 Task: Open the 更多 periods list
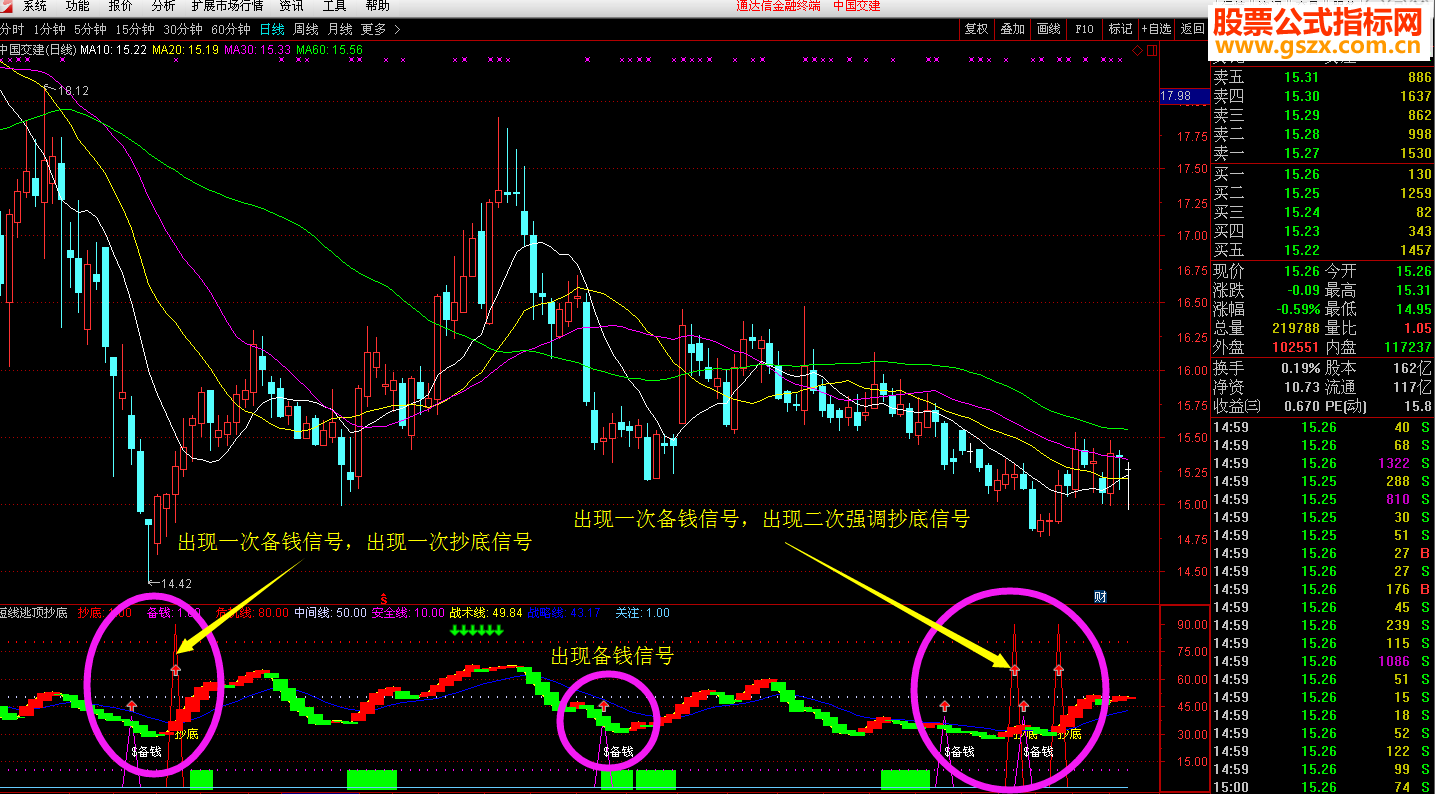373,30
